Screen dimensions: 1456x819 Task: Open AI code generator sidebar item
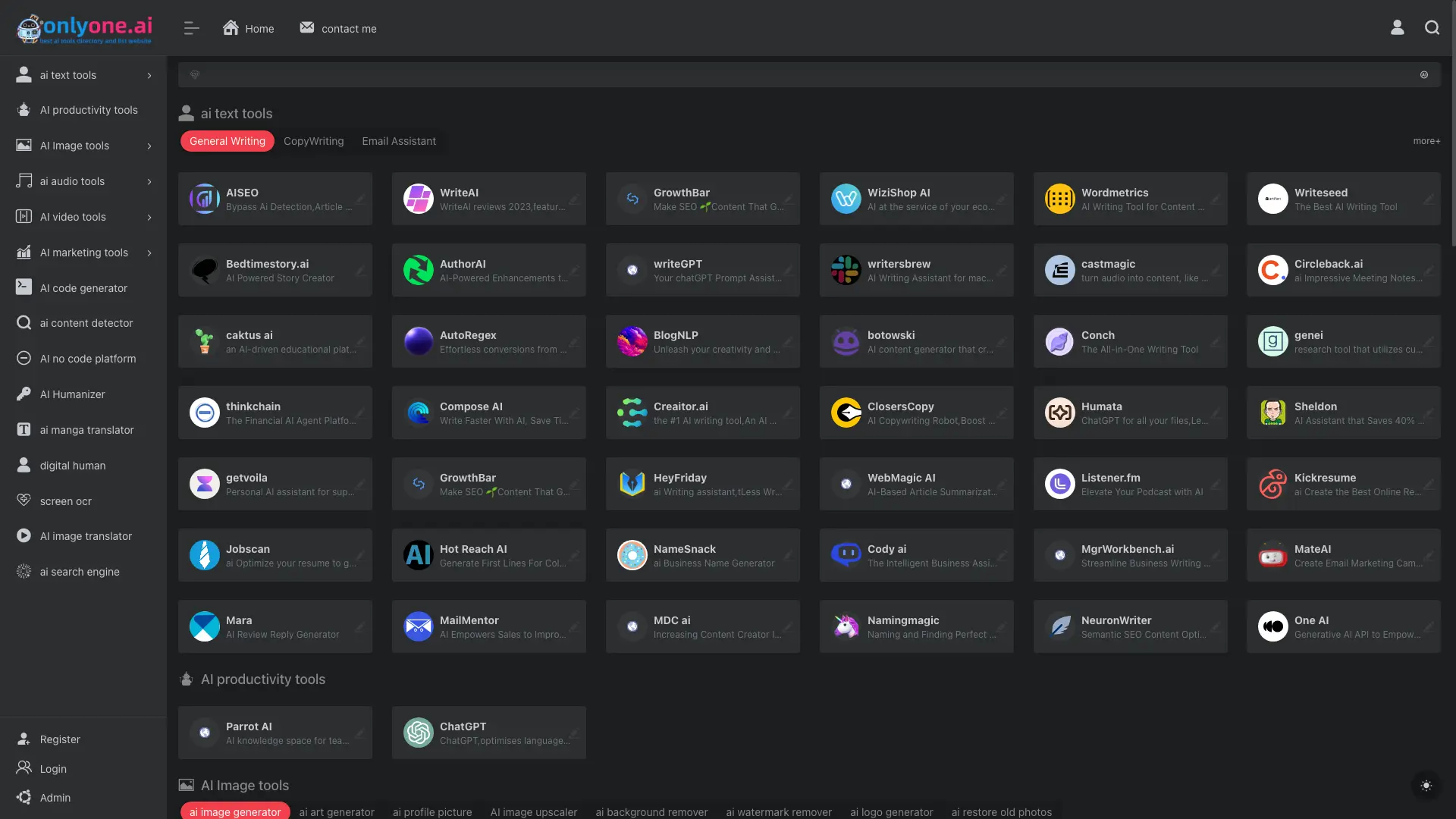(83, 288)
